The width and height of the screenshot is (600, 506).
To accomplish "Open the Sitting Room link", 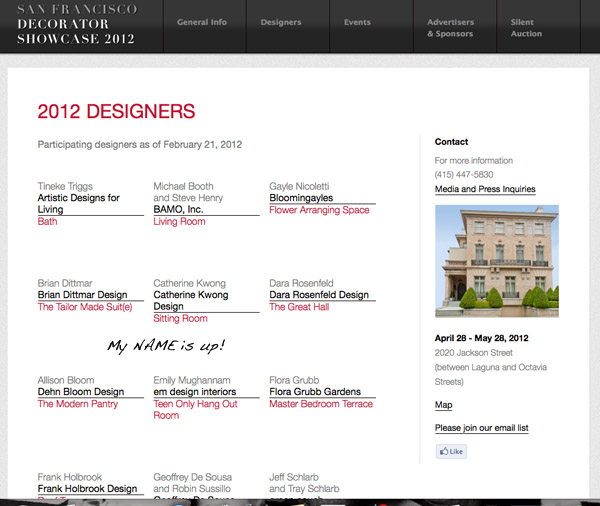I will pos(180,318).
